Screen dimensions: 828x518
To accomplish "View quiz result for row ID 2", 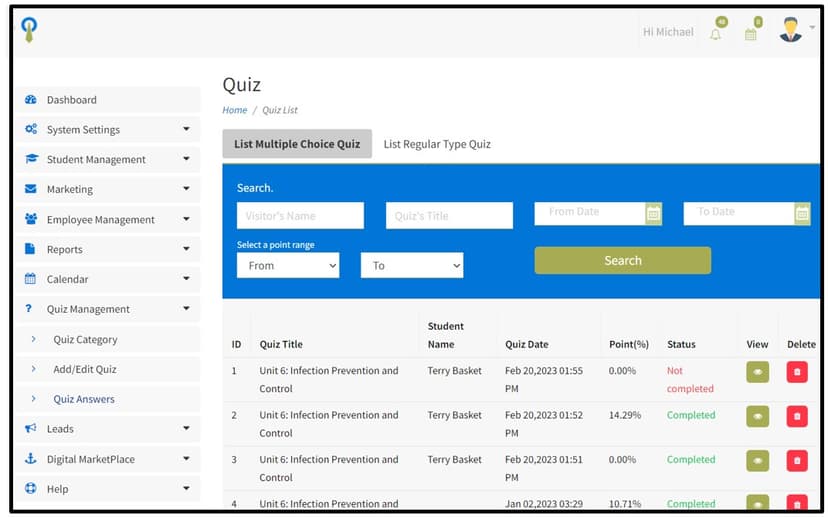I will coord(757,416).
